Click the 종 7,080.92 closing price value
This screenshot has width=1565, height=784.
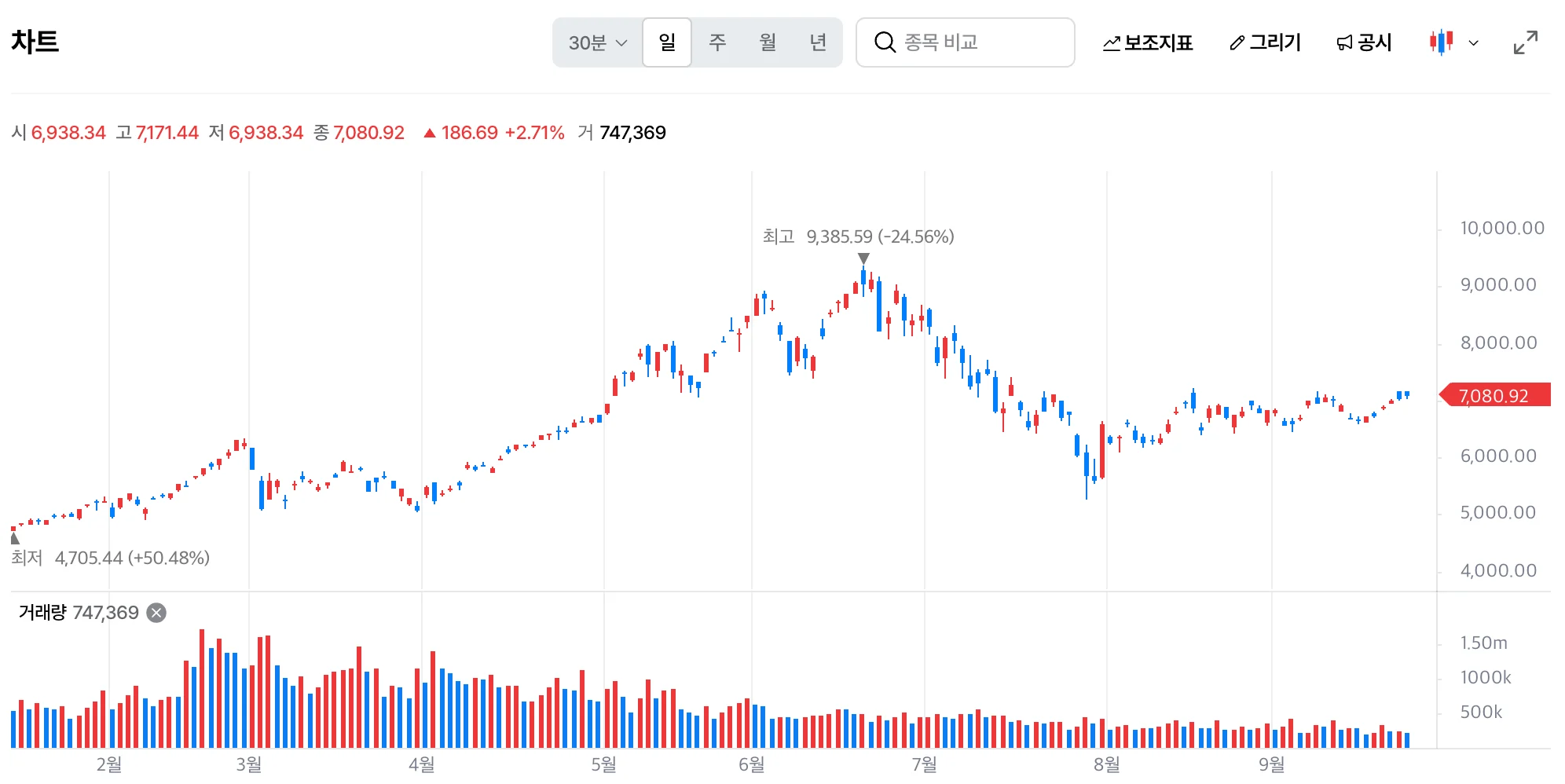(359, 133)
